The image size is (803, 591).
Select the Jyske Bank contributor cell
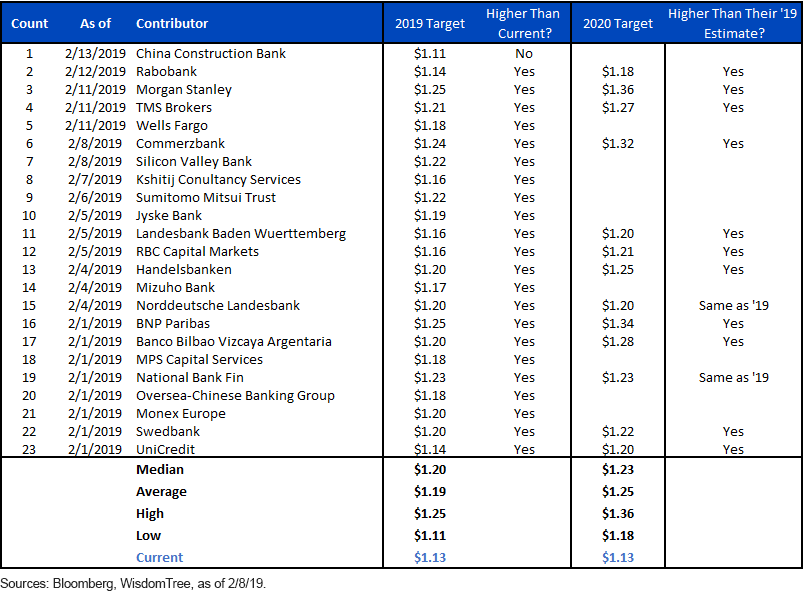coord(169,215)
